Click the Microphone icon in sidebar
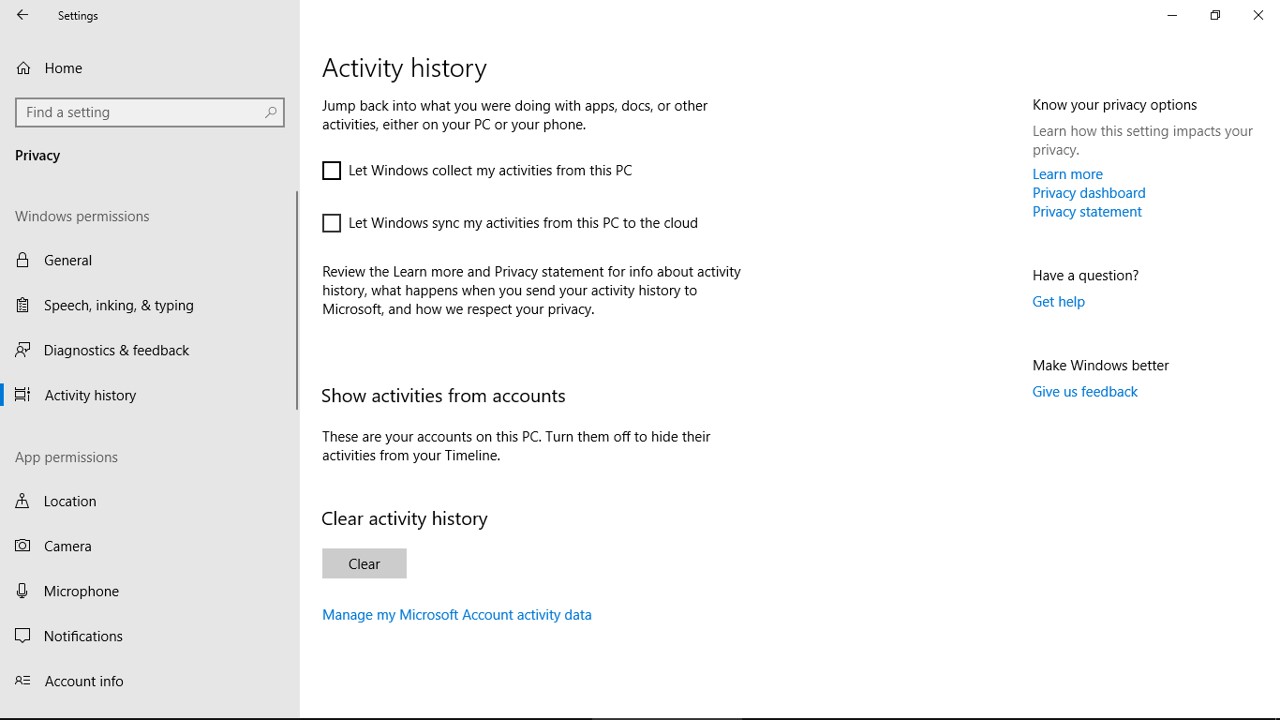Image resolution: width=1280 pixels, height=720 pixels. [23, 591]
